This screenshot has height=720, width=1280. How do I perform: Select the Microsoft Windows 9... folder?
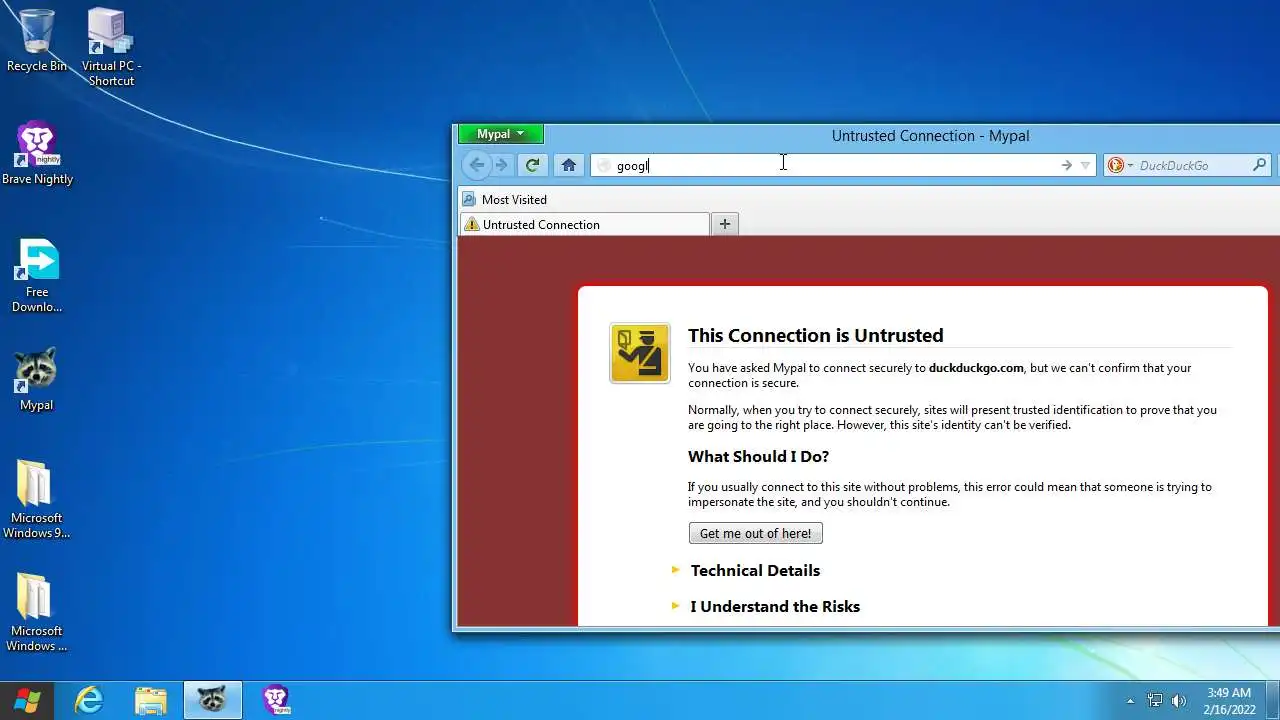coord(36,499)
